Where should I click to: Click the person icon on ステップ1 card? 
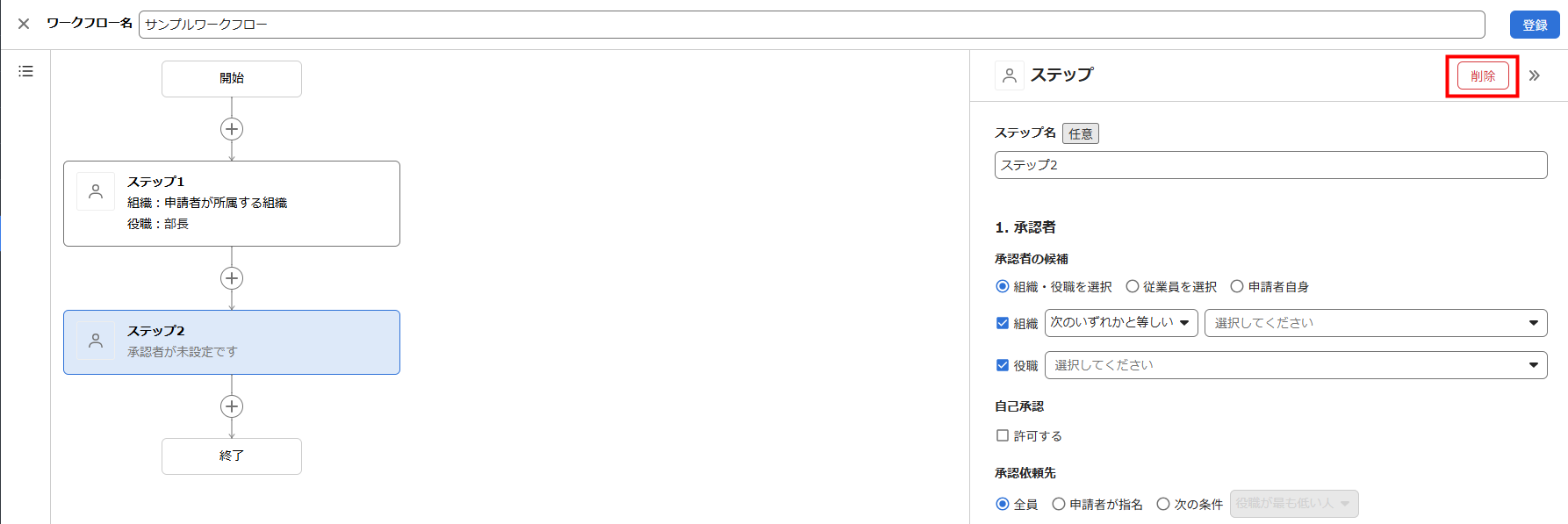click(96, 191)
